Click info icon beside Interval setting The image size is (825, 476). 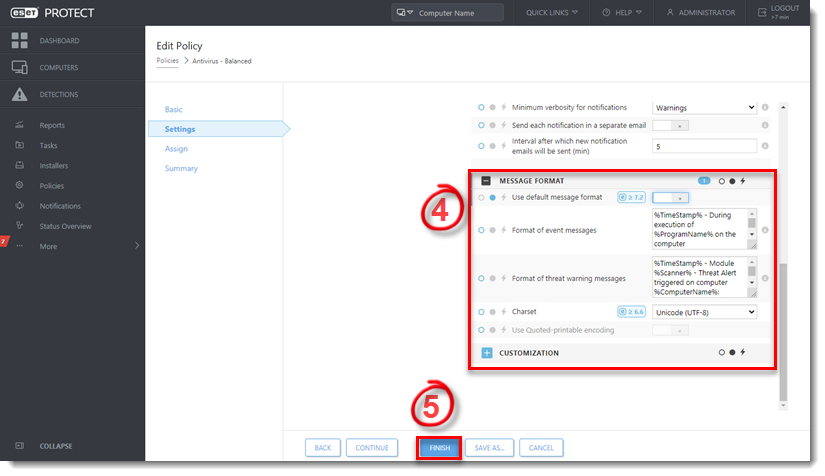765,146
